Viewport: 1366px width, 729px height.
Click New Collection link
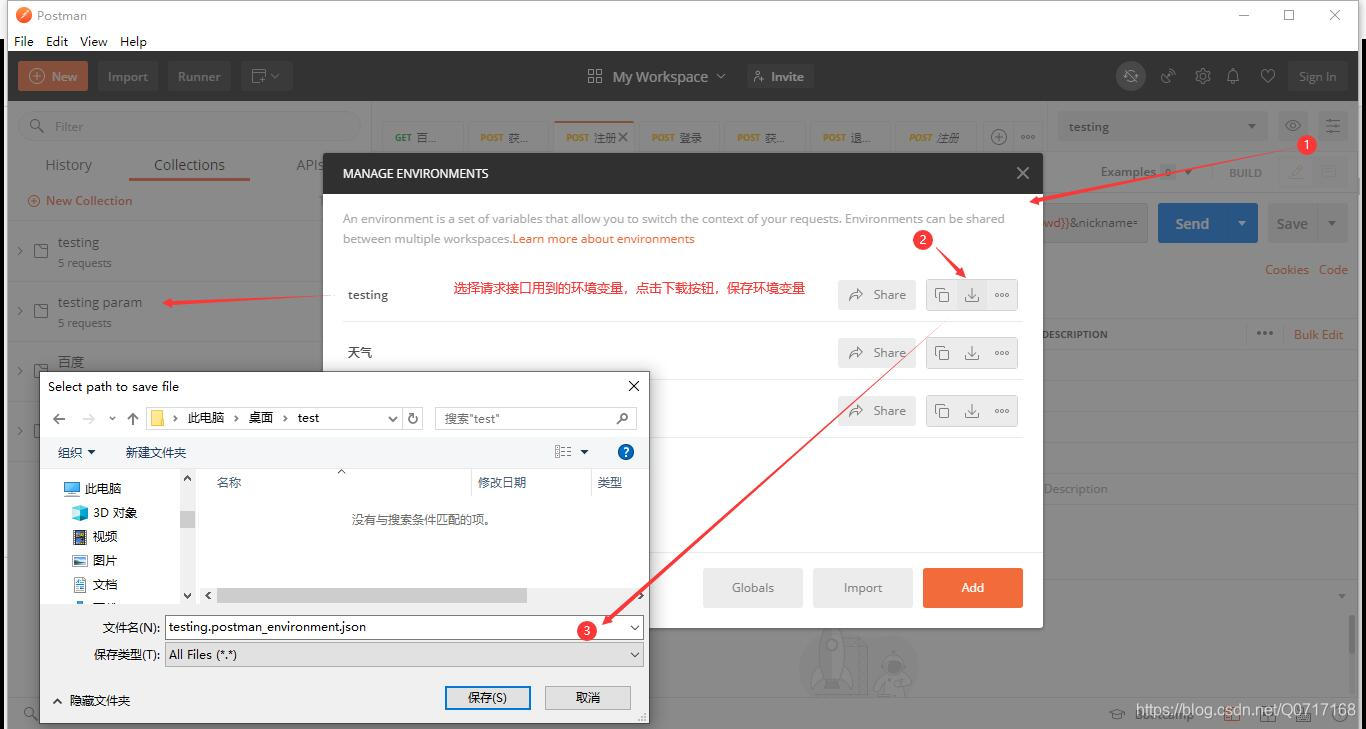[x=80, y=201]
